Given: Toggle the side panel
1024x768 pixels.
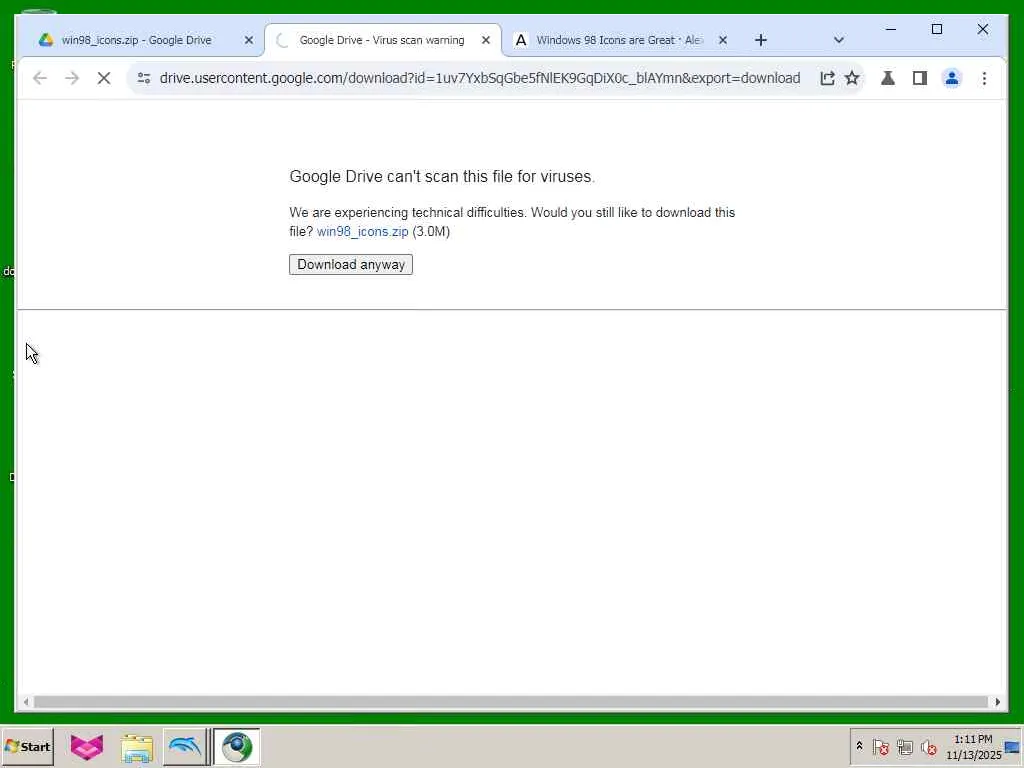Looking at the screenshot, I should coord(920,78).
